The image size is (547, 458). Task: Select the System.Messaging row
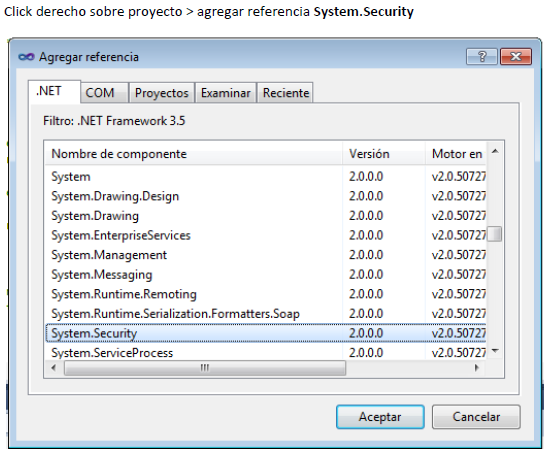265,275
